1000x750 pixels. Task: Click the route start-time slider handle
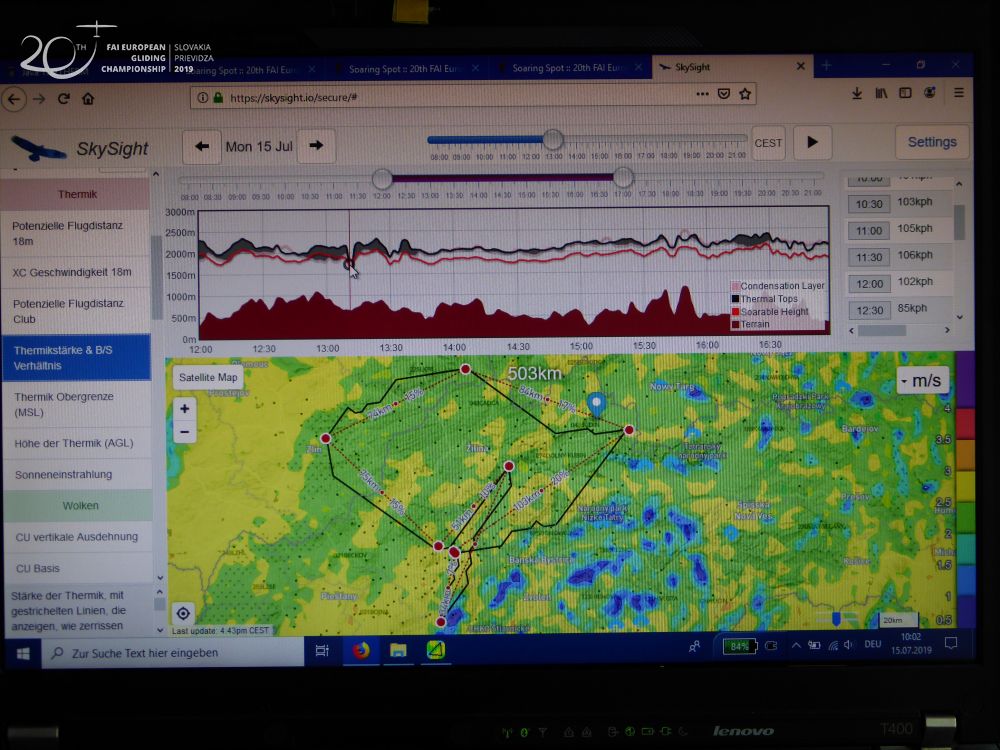click(x=382, y=179)
